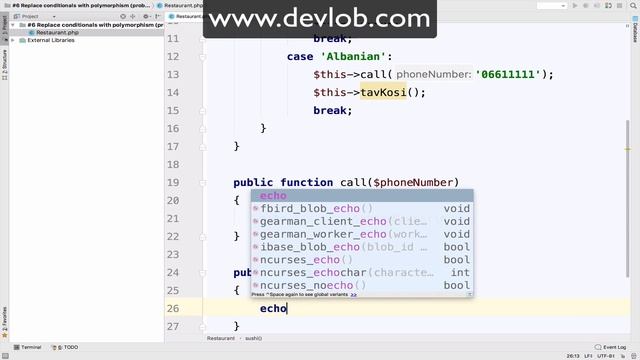
Task: Expand the External Libraries node
Action: [x=13, y=40]
